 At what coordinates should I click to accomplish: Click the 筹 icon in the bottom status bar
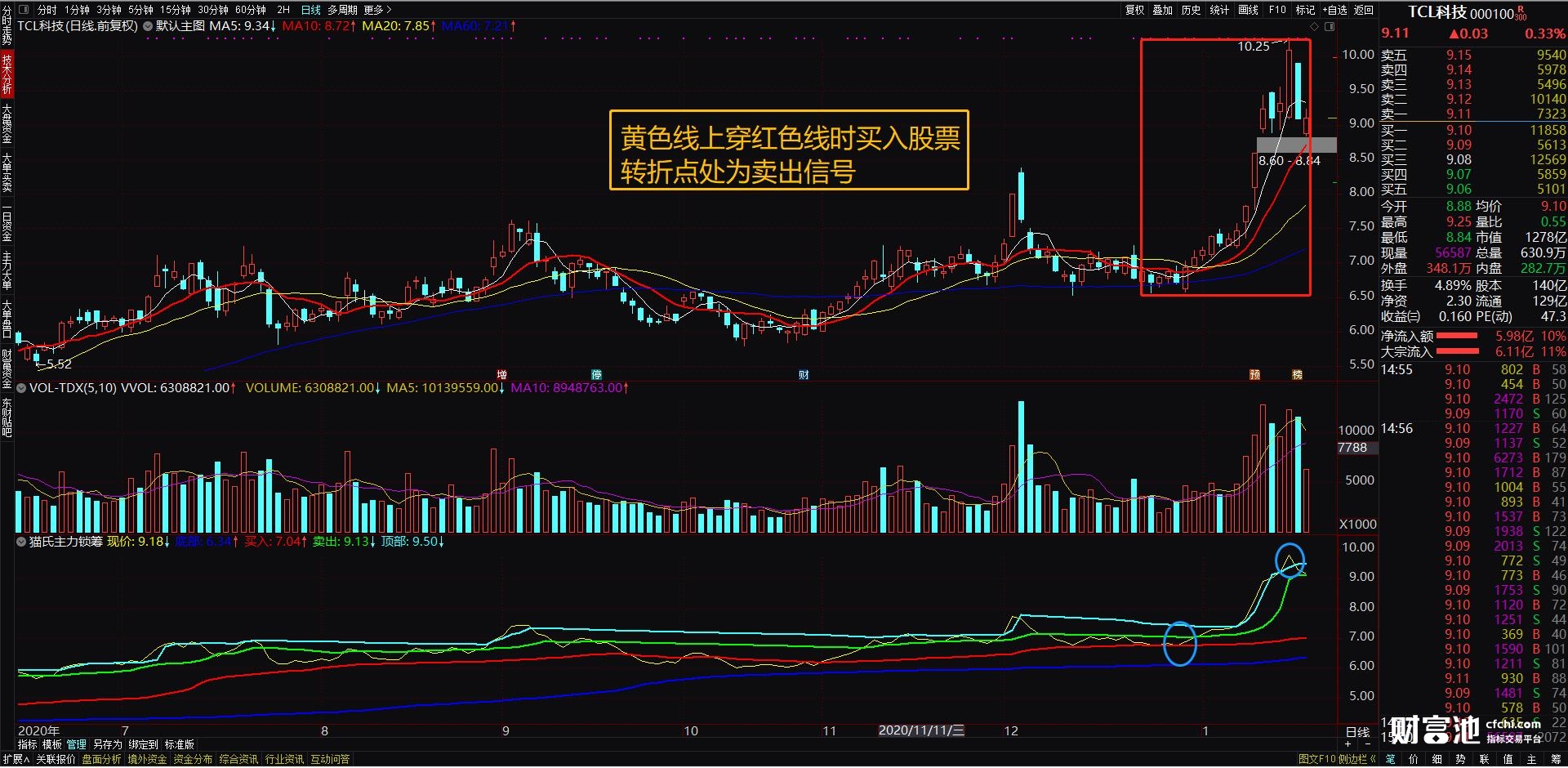1555,760
